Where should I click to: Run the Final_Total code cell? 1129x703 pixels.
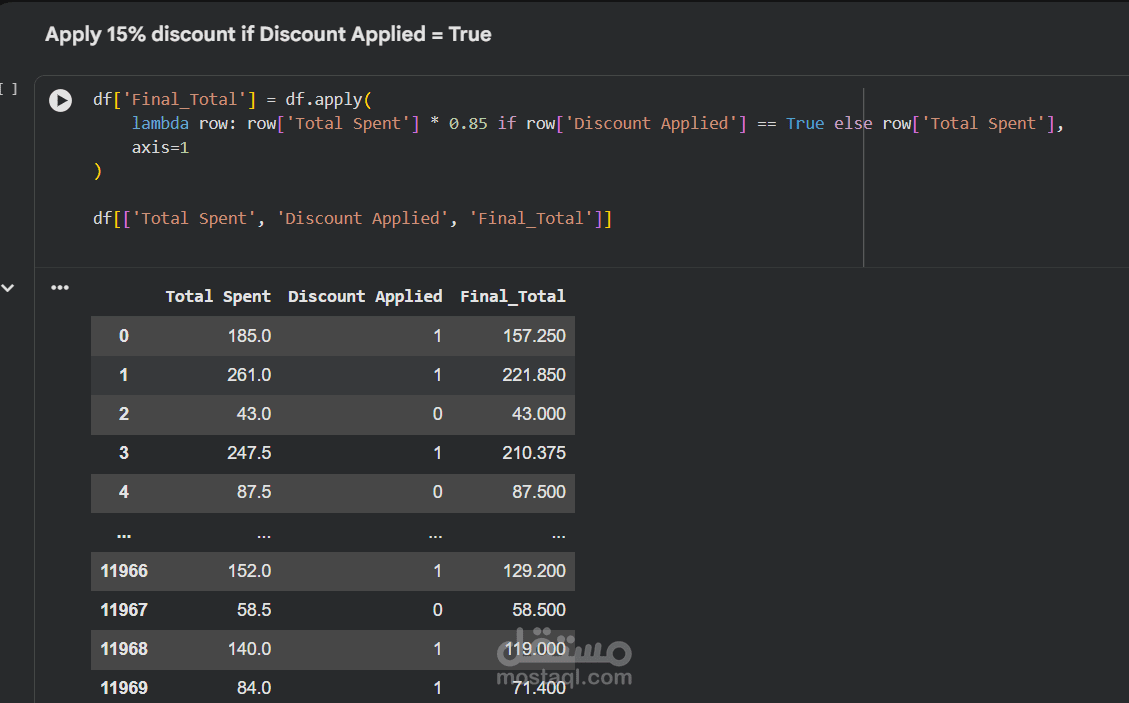coord(61,100)
